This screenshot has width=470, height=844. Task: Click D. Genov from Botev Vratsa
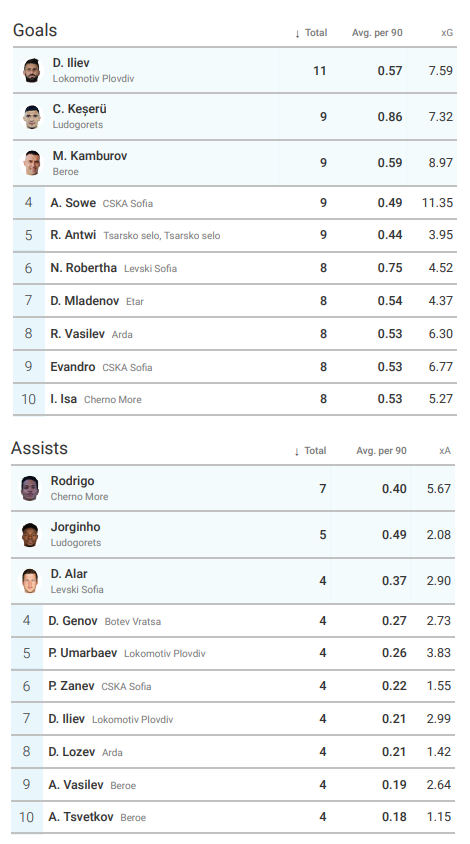click(x=73, y=621)
